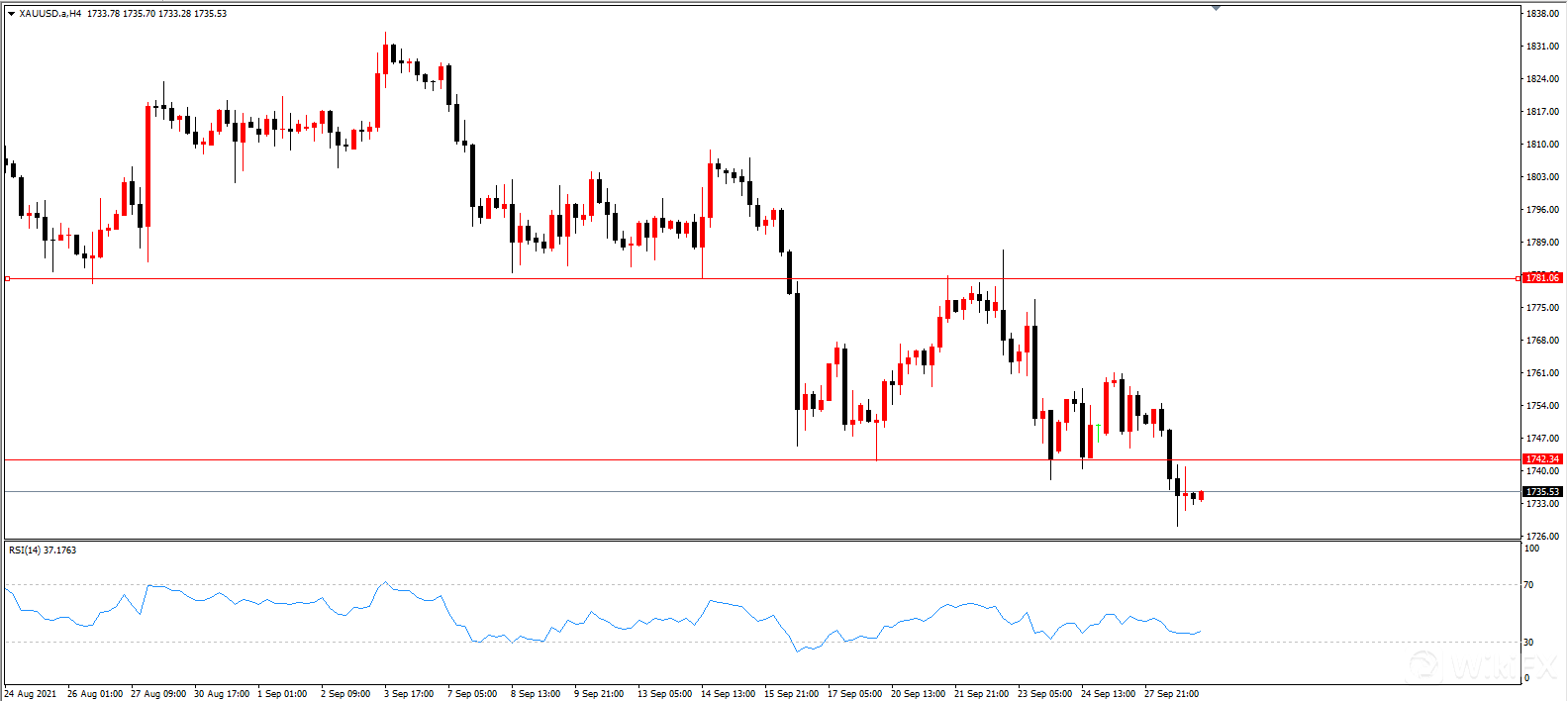
Task: Click the 24 Aug 2021 date on time axis
Action: [x=31, y=694]
